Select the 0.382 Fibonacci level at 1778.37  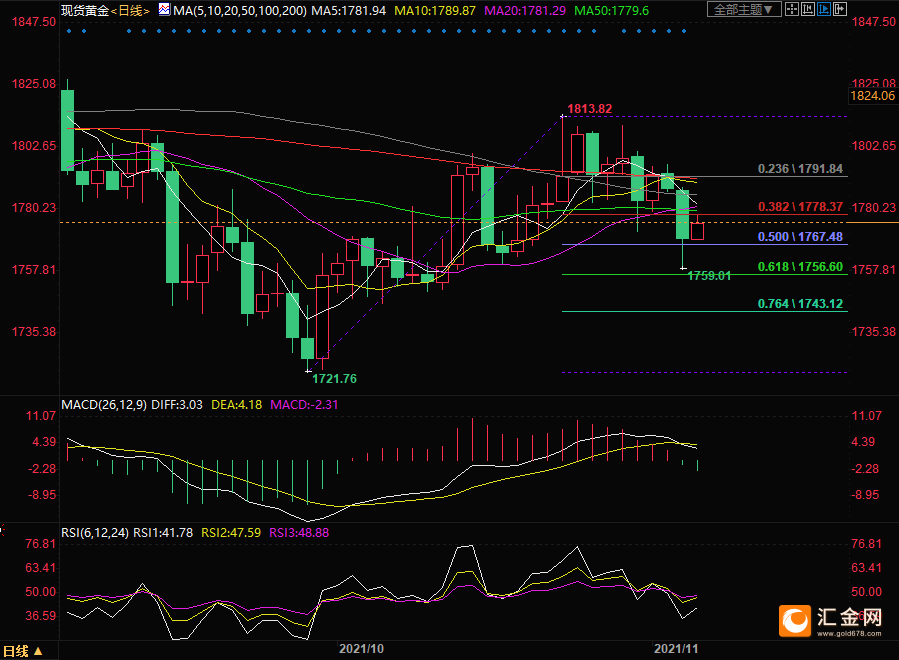tap(800, 206)
